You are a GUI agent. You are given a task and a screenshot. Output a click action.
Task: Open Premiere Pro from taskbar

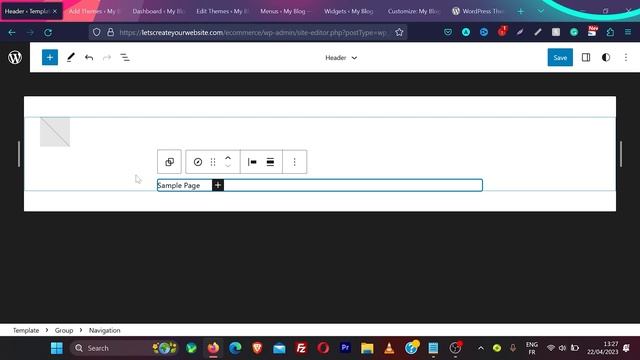345,348
